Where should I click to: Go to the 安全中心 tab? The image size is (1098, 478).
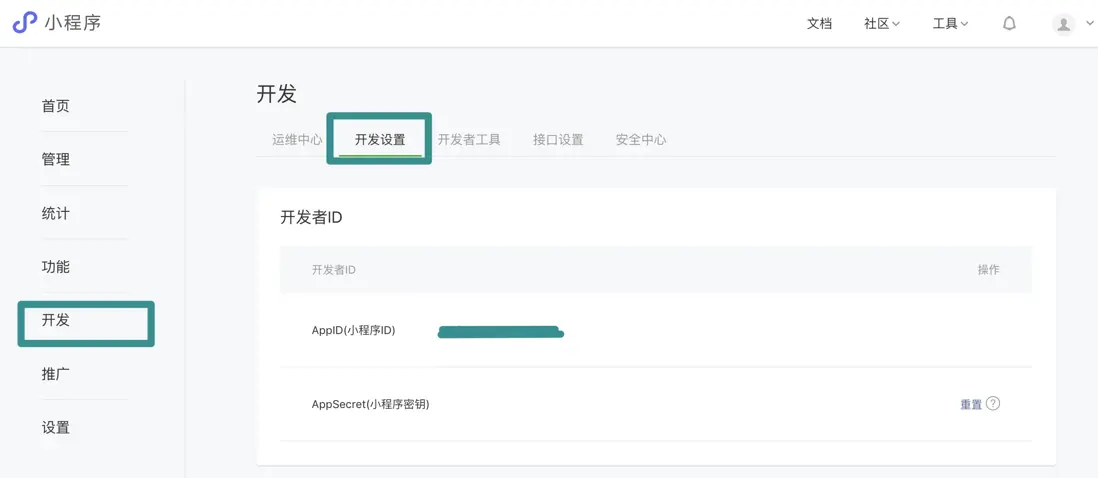[x=641, y=140]
